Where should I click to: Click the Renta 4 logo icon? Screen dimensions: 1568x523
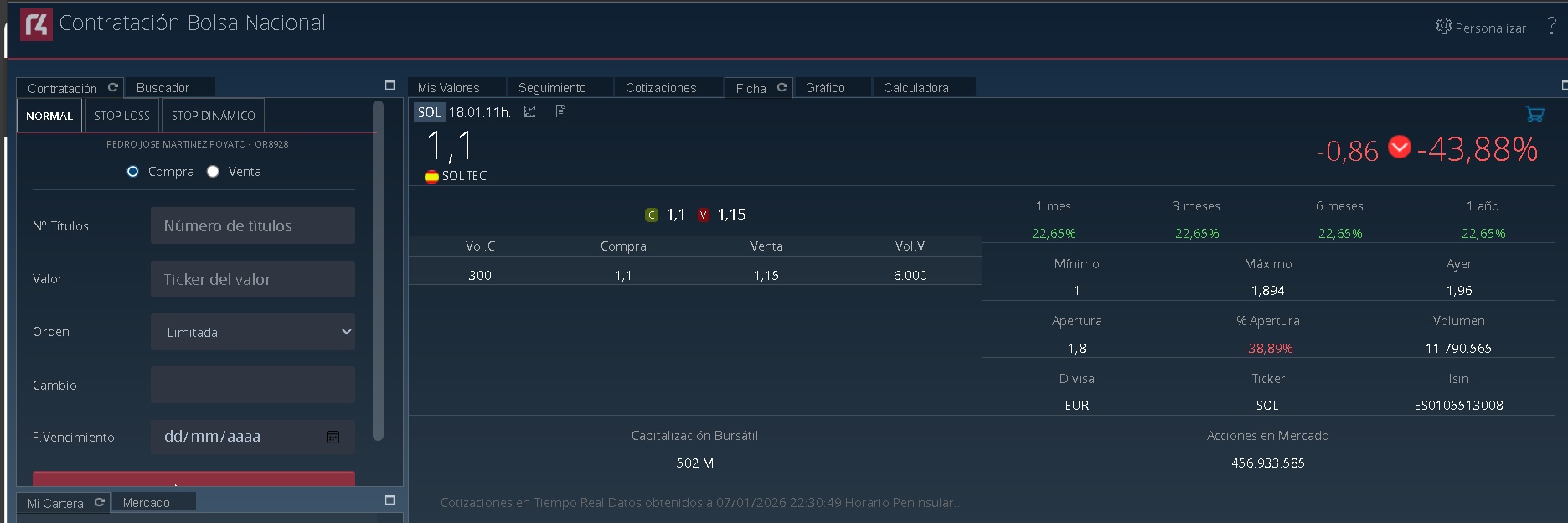[x=36, y=25]
